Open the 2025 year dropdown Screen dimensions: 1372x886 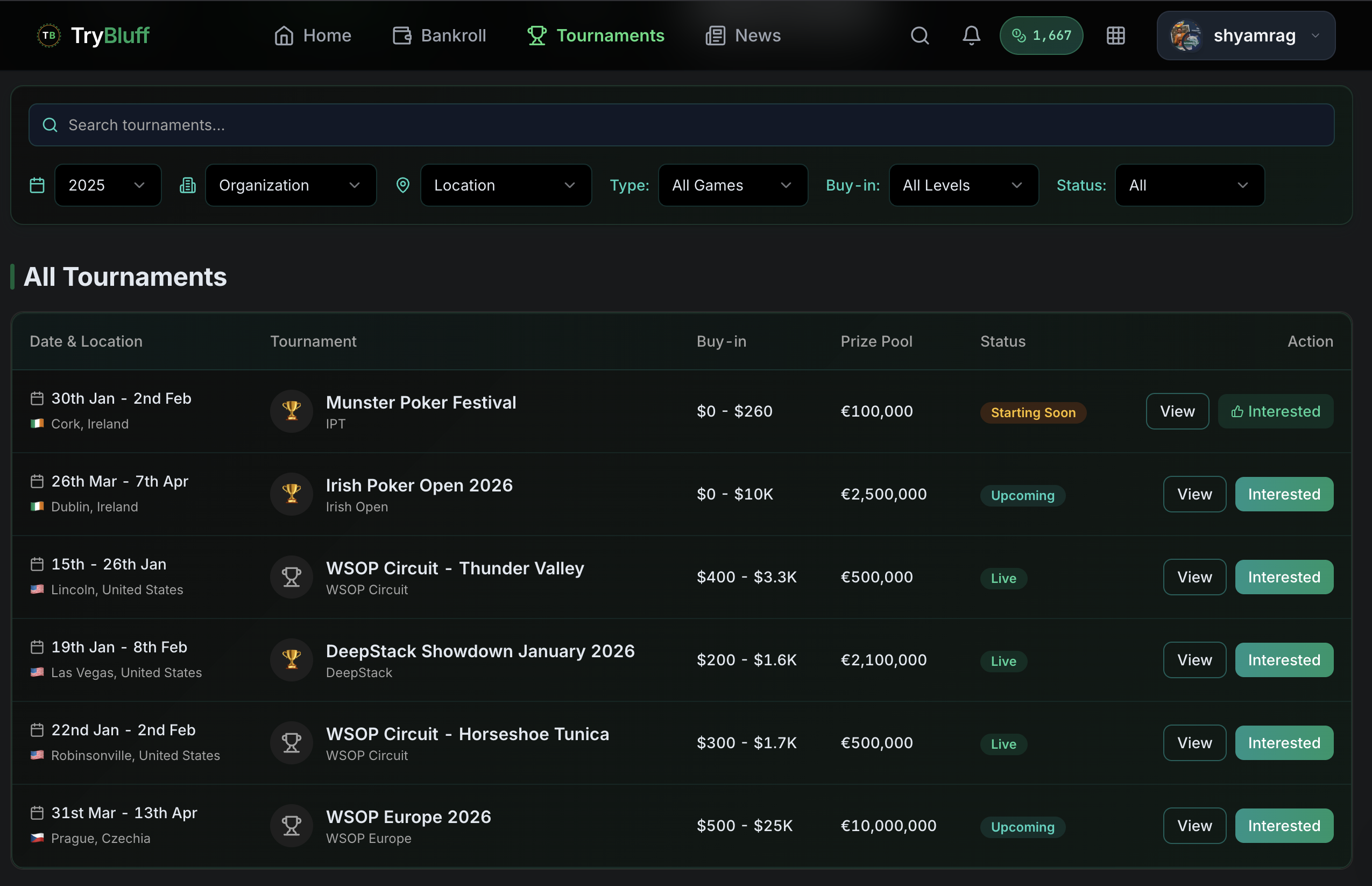coord(108,185)
